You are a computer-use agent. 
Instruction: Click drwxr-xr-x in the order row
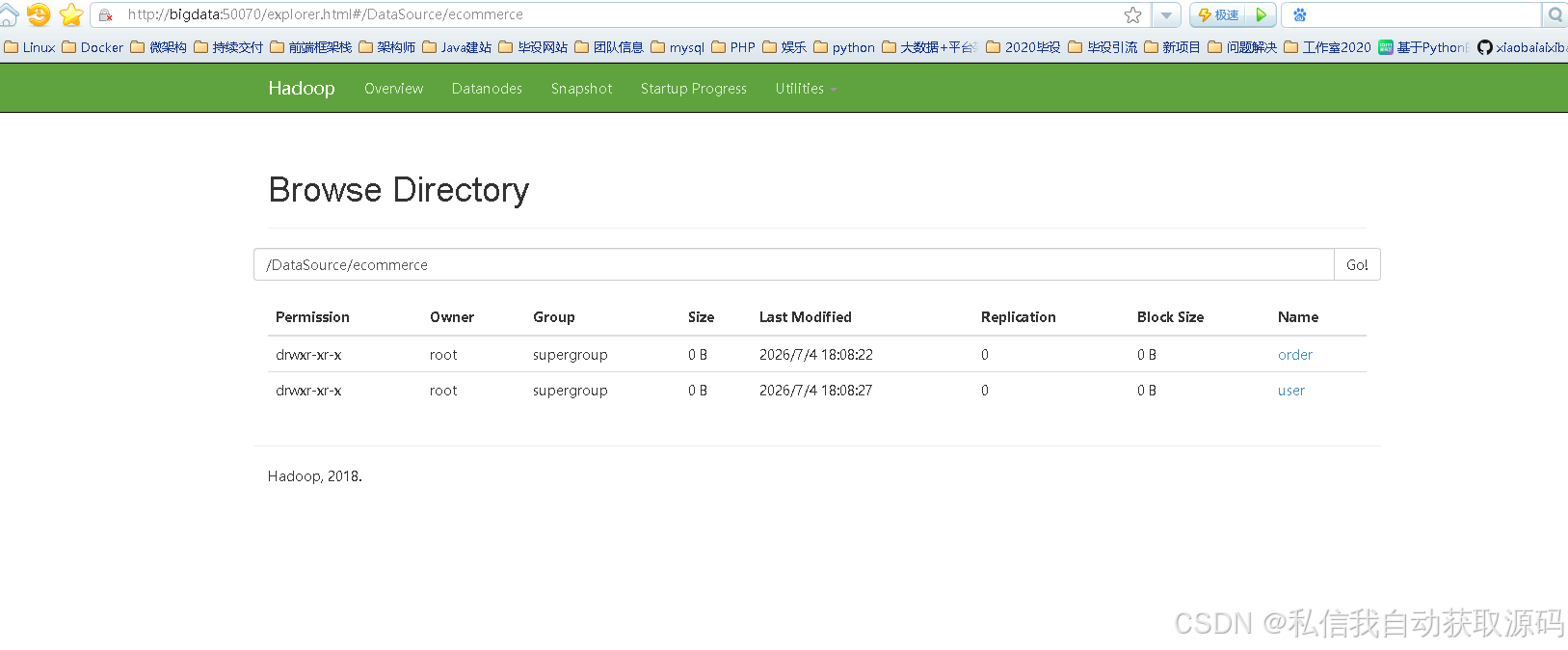[x=308, y=355]
